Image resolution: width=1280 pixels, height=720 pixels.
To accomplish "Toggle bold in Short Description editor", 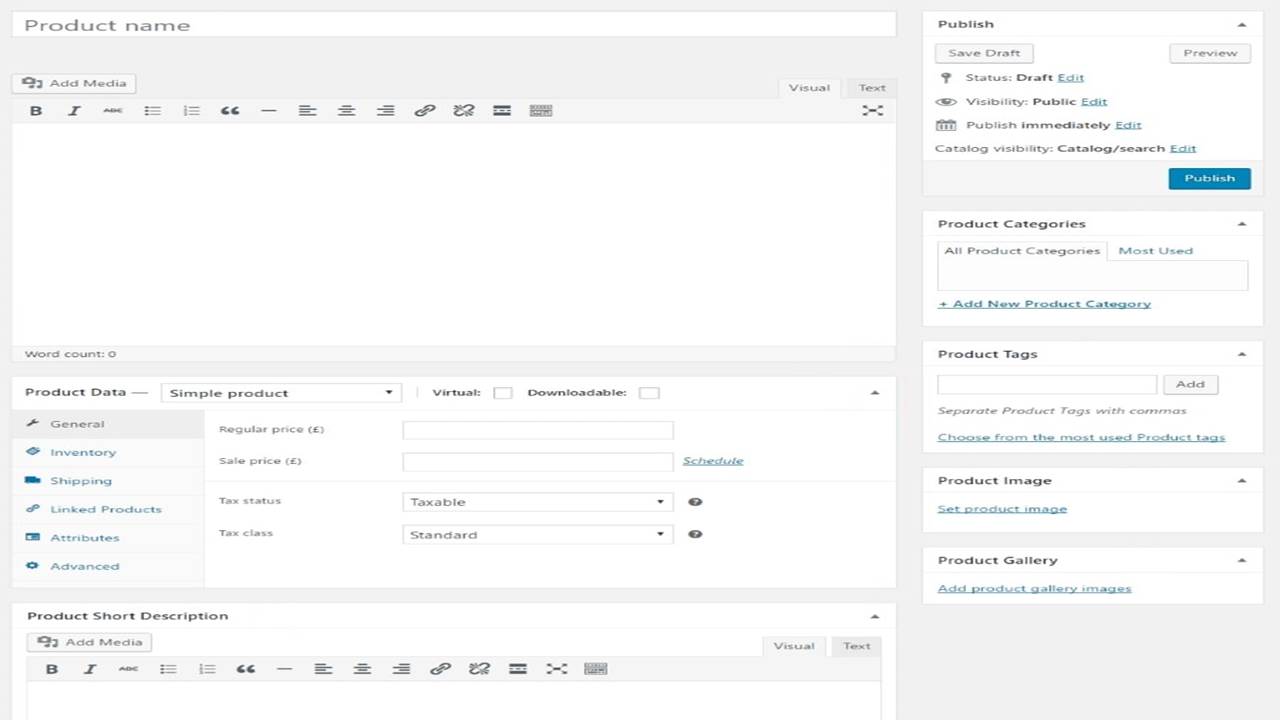I will (x=52, y=669).
